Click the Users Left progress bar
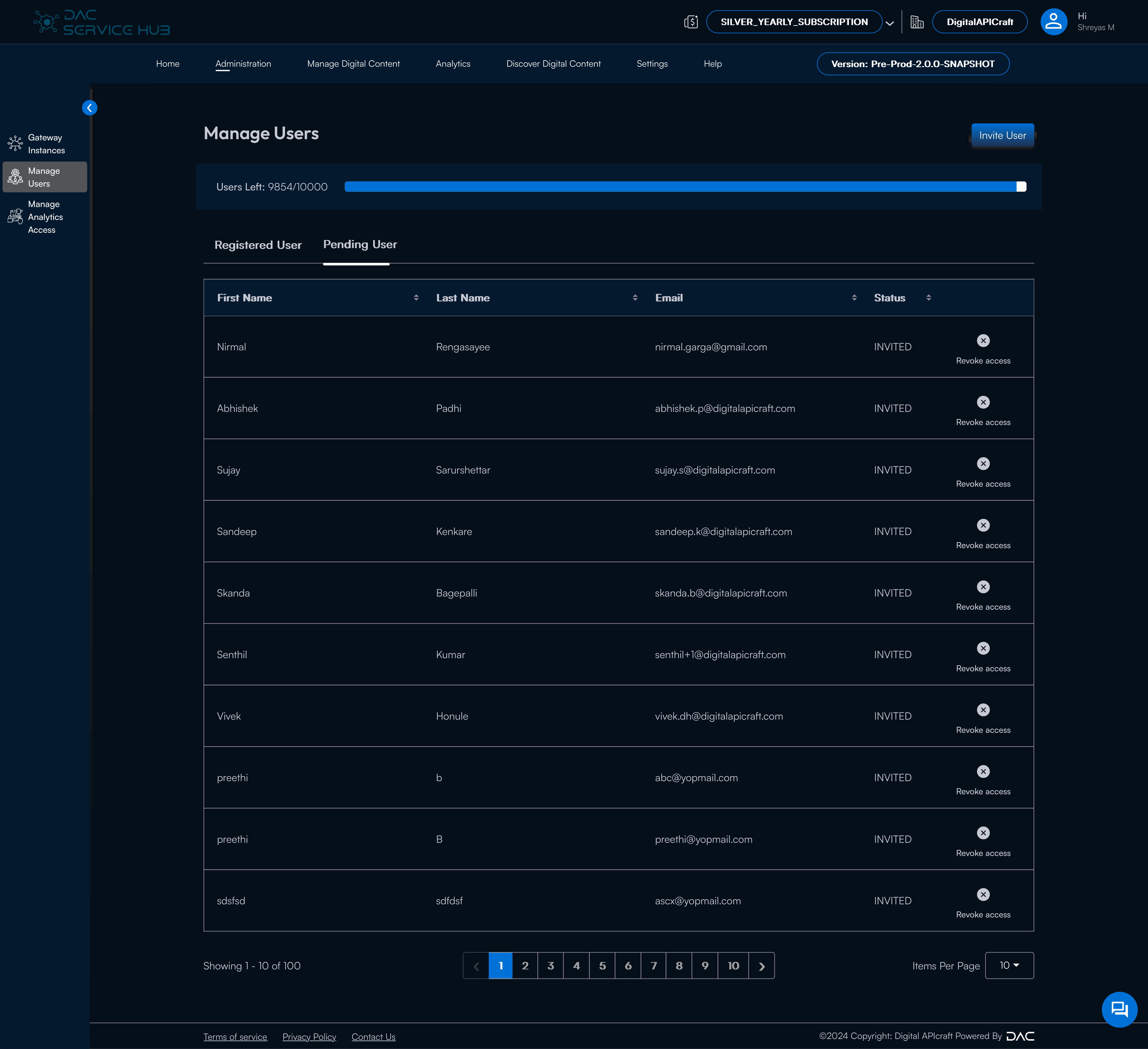The height and width of the screenshot is (1049, 1148). [x=685, y=187]
